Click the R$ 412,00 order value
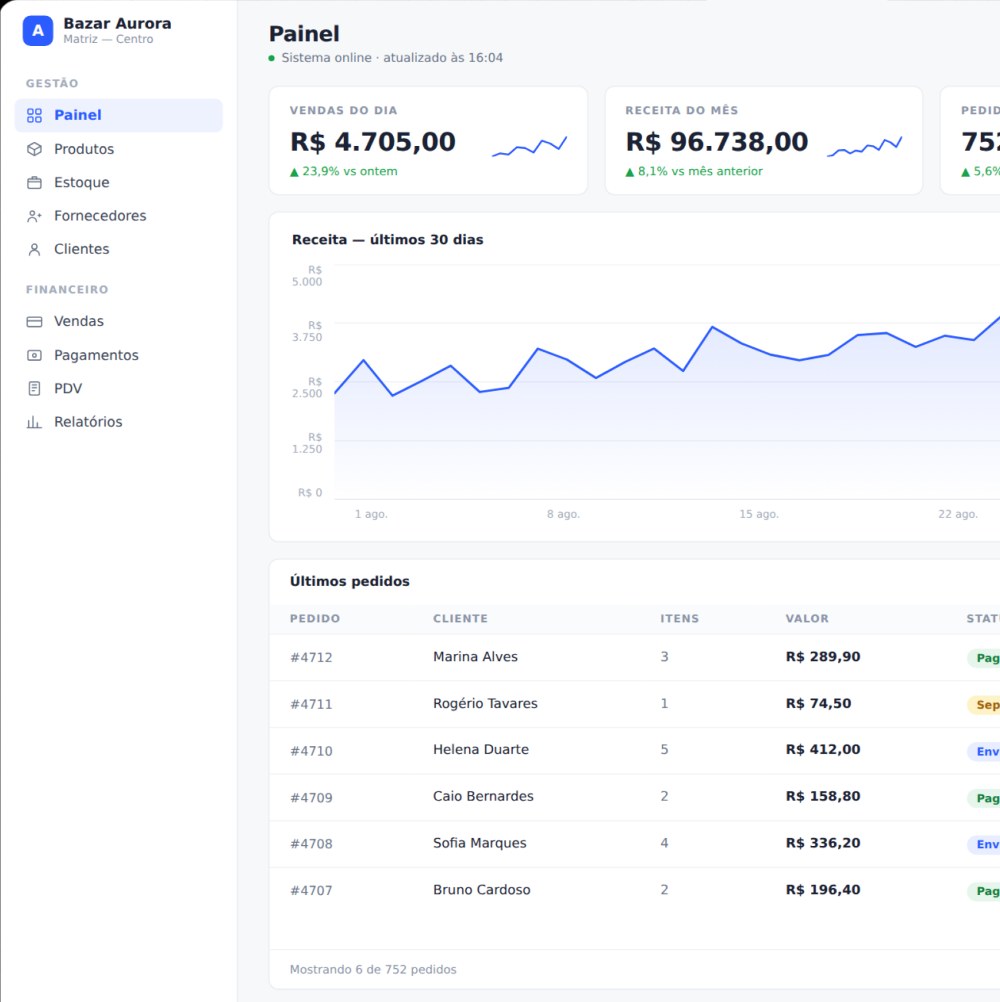 [x=822, y=750]
